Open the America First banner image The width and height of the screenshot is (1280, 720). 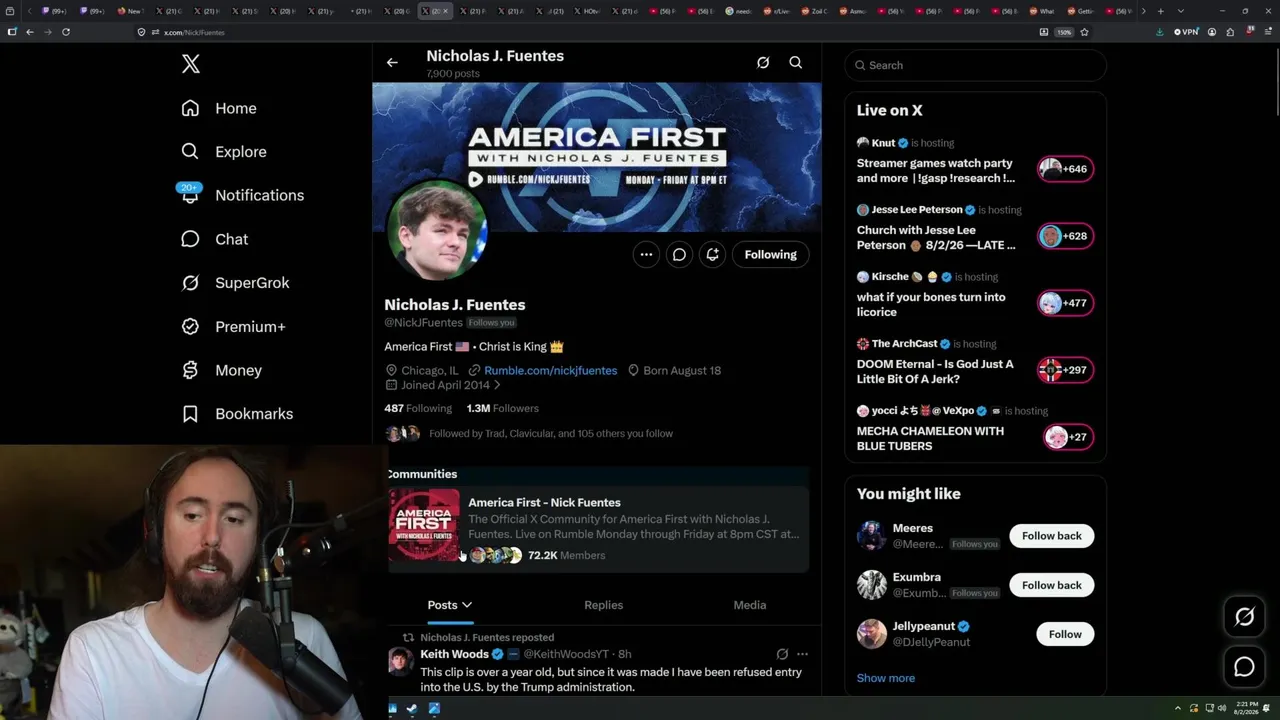[597, 157]
